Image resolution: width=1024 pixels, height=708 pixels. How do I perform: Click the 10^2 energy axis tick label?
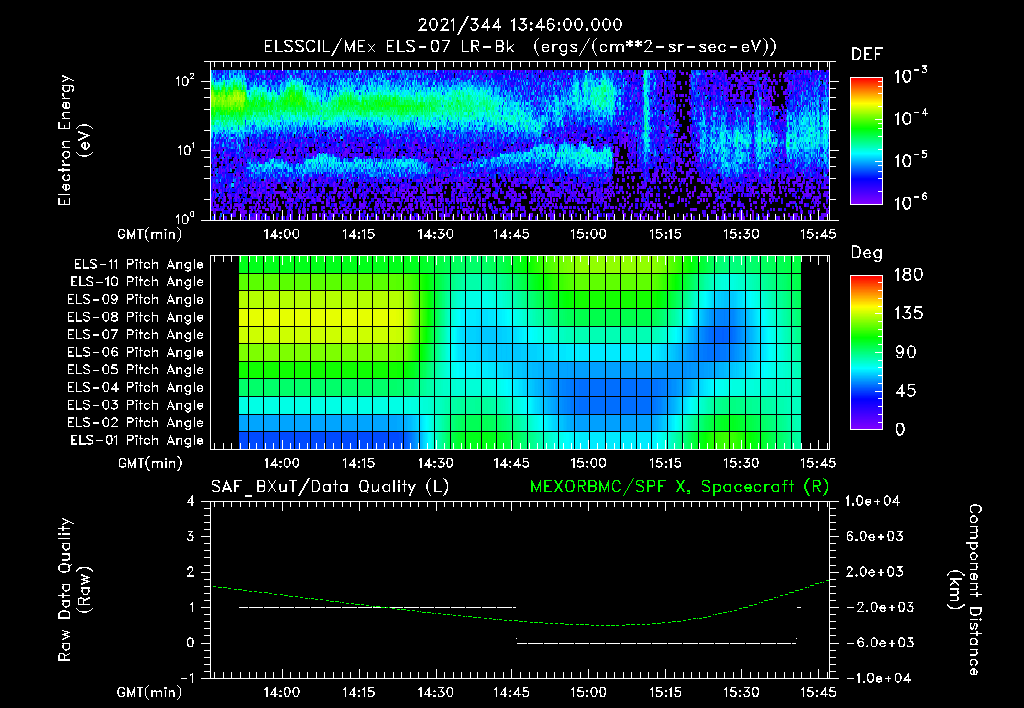pyautogui.click(x=185, y=81)
